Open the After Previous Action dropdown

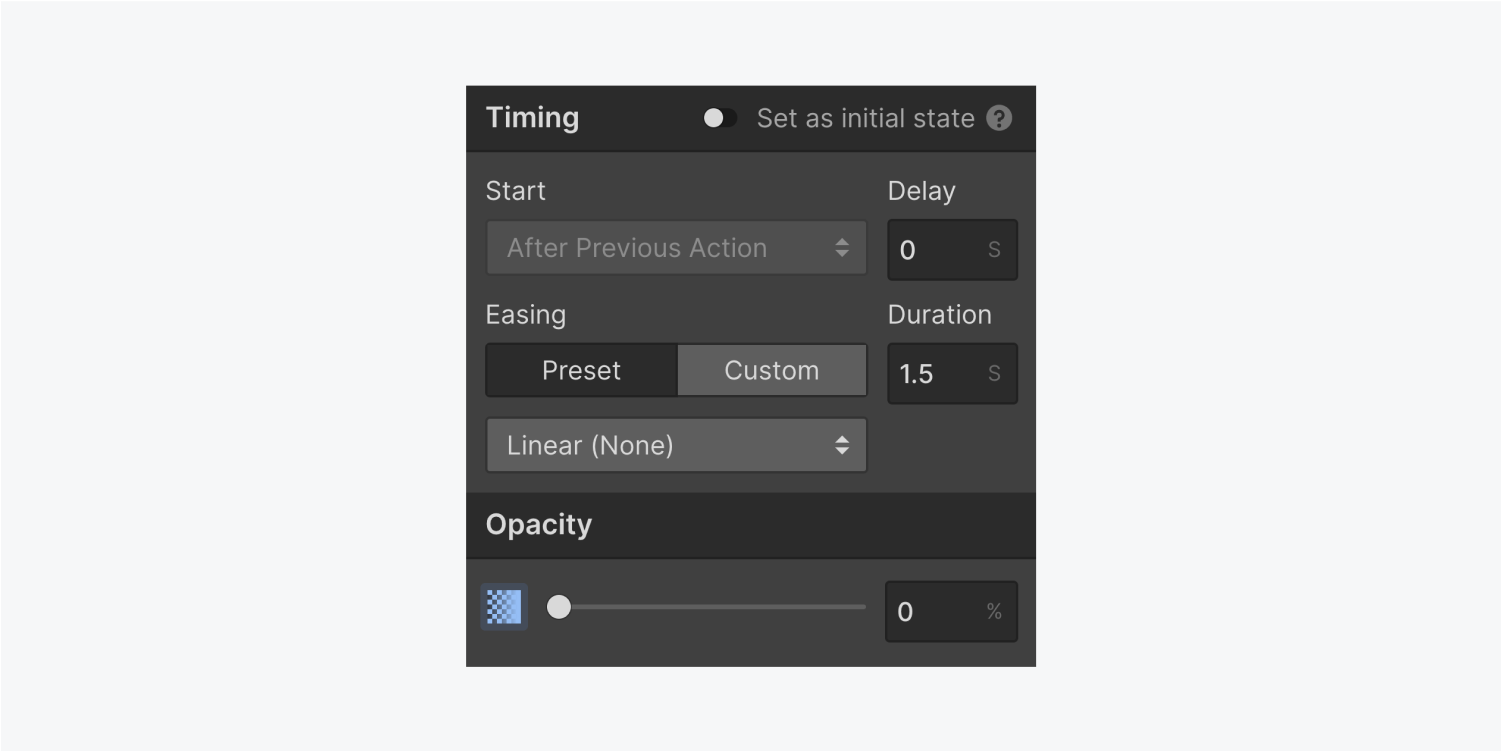click(675, 248)
